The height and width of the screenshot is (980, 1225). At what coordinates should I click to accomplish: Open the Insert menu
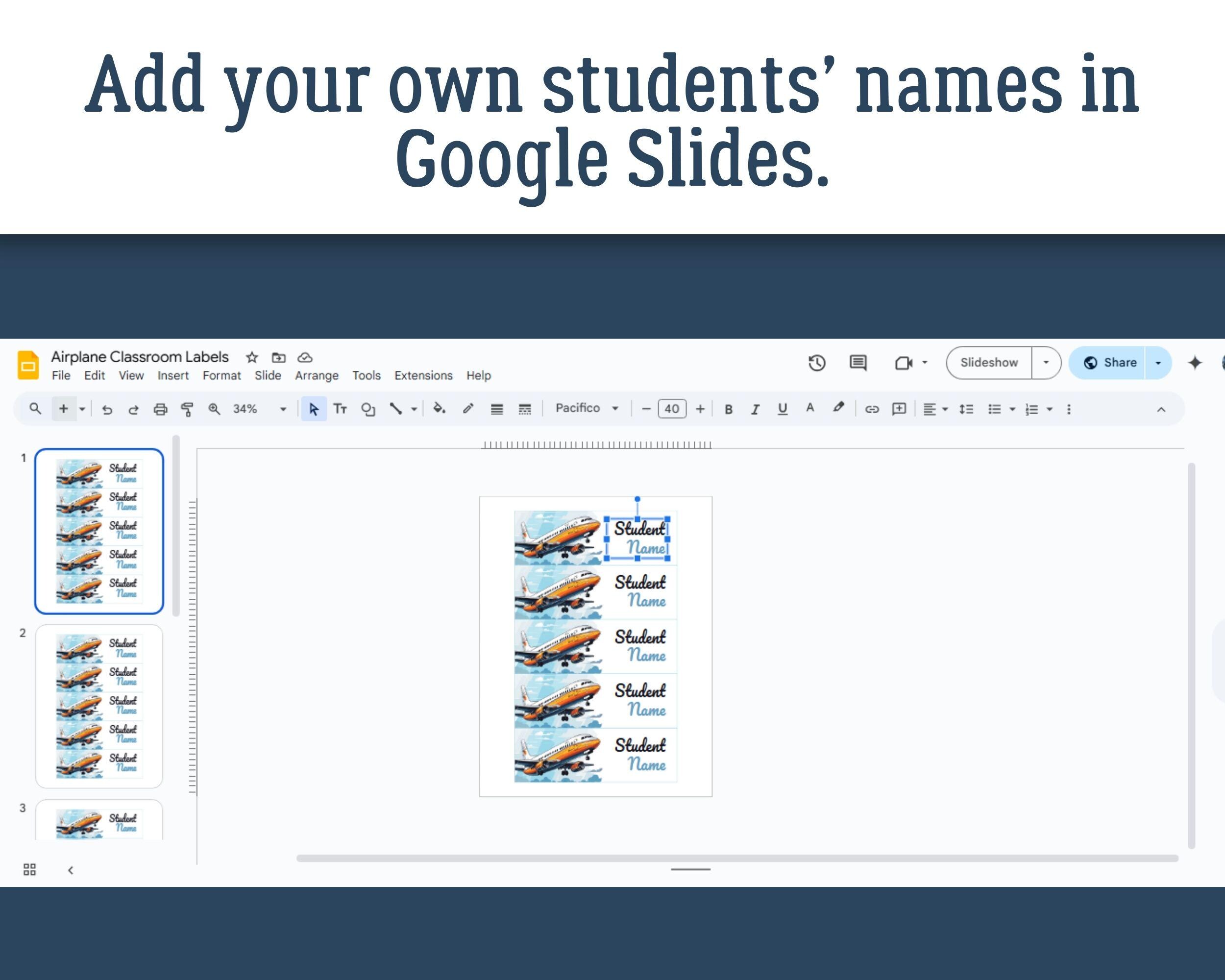(173, 375)
